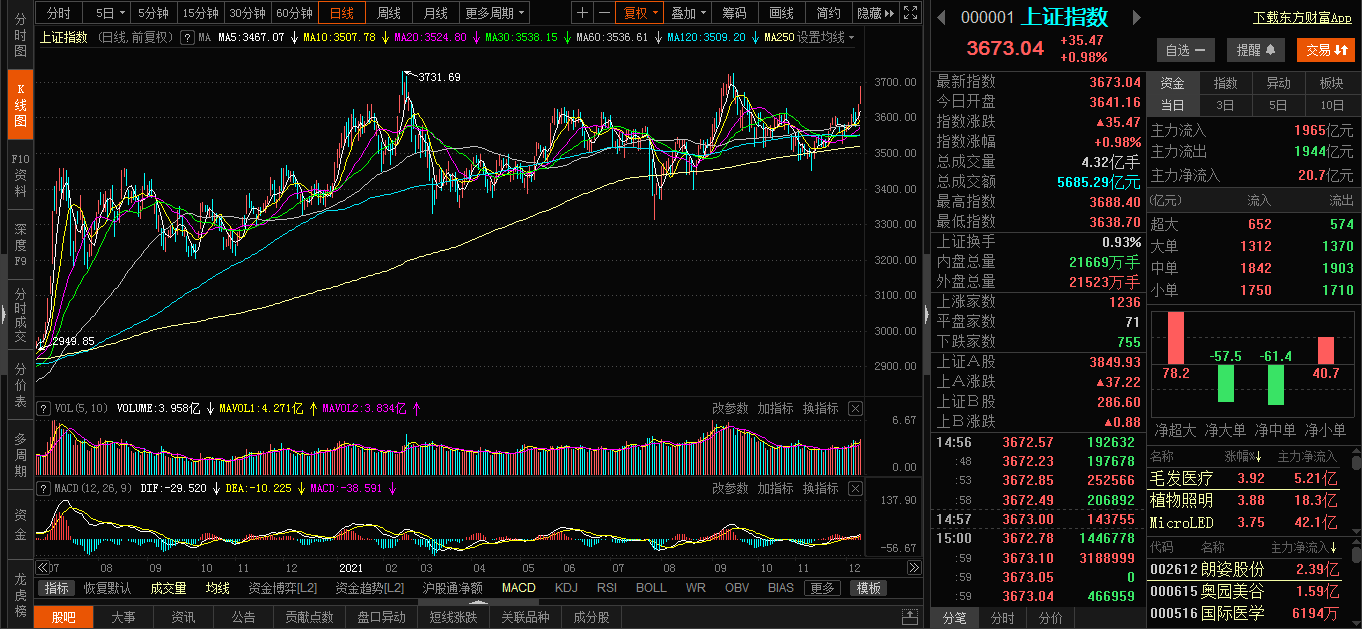
Task: Click the fullscreen expand icon
Action: click(909, 13)
